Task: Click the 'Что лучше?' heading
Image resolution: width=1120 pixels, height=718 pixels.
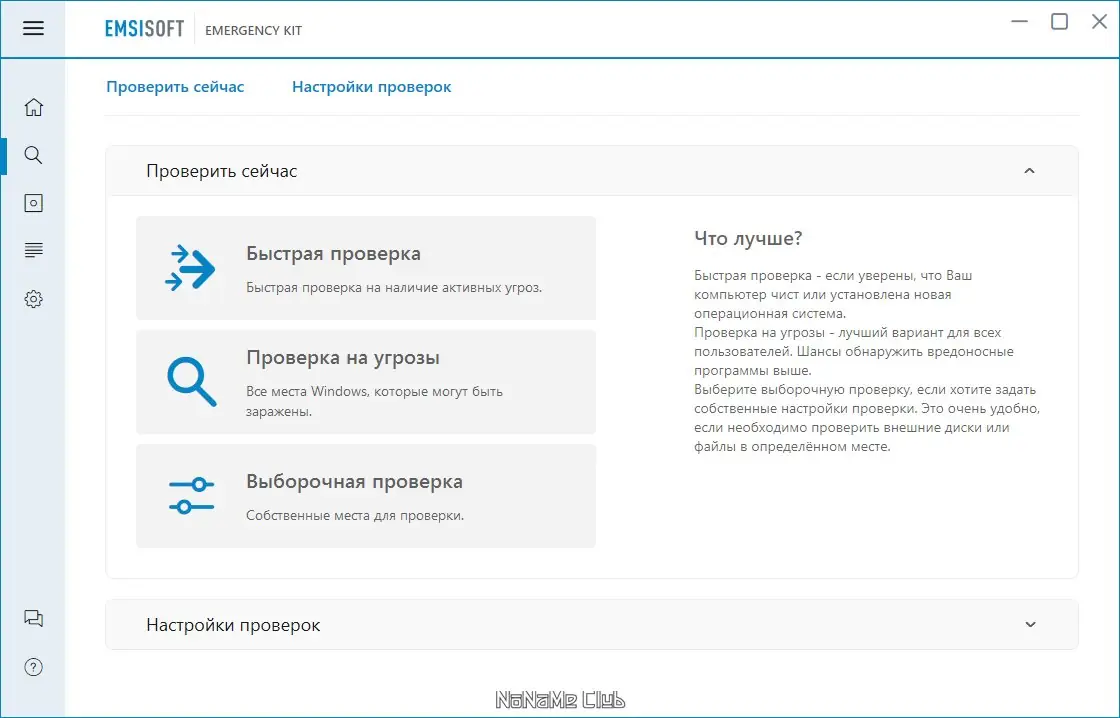Action: click(x=748, y=239)
